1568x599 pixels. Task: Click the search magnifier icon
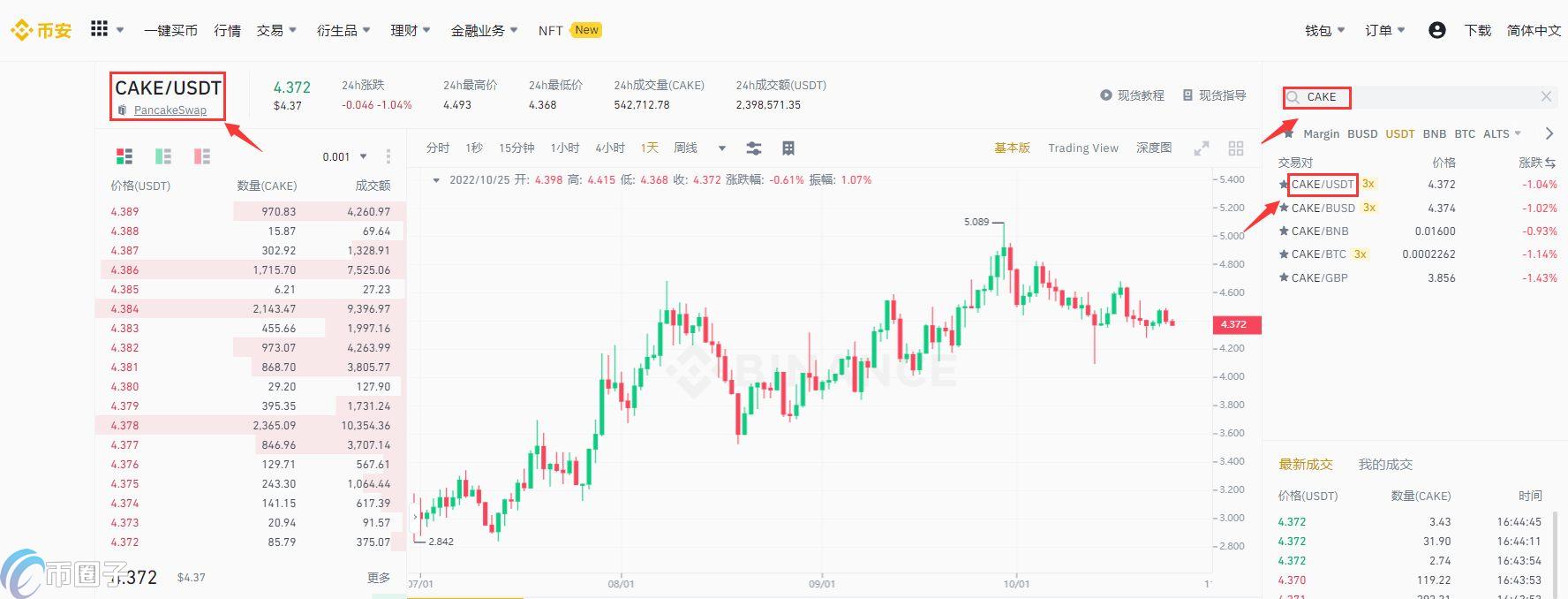tap(1293, 97)
